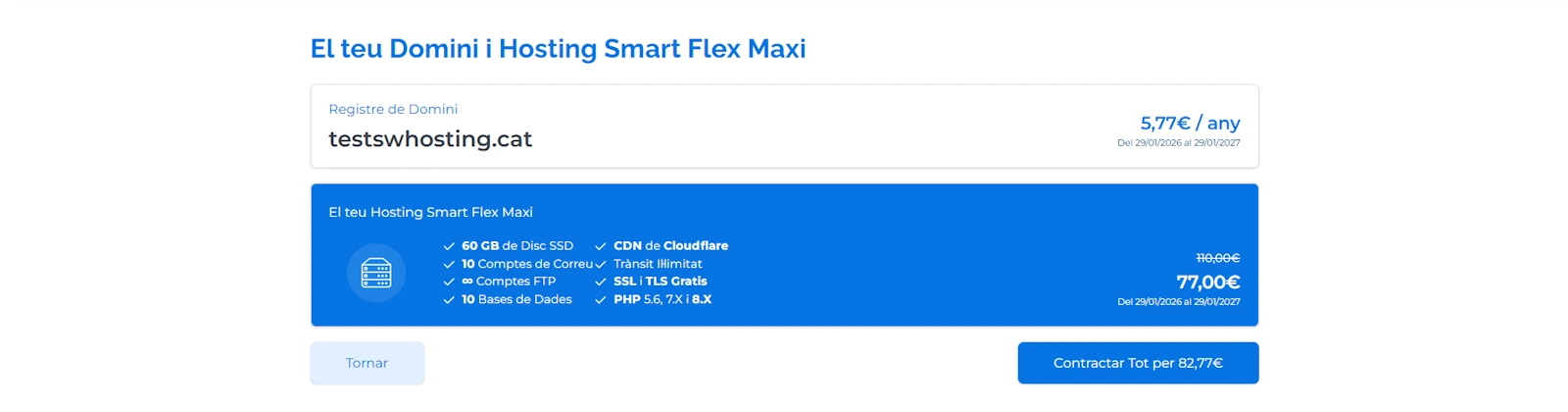The image size is (1568, 412).
Task: Click checkmark beside 10 Bases de Dades
Action: tap(449, 300)
